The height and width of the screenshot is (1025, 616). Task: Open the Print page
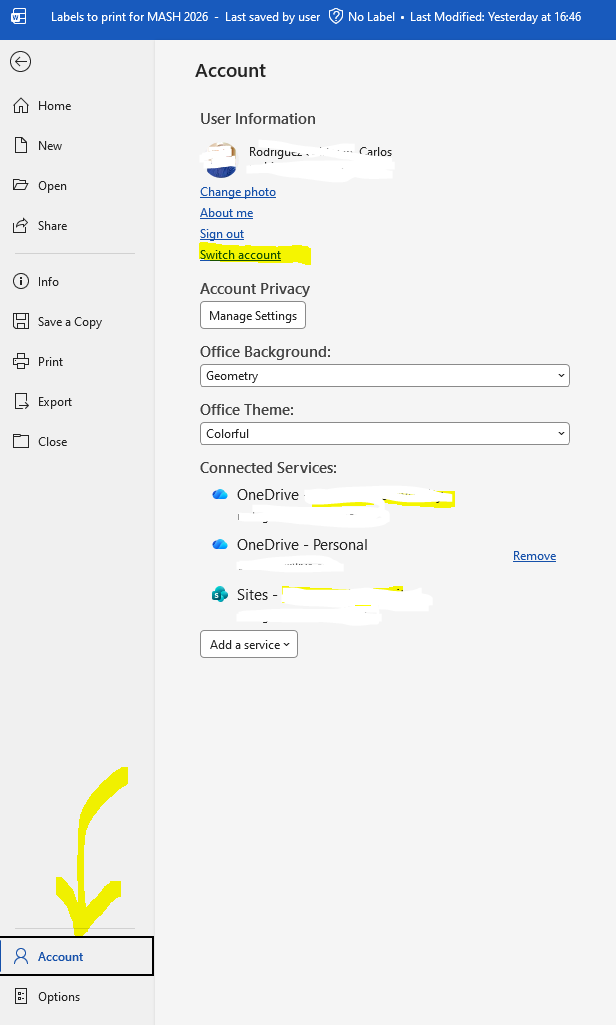coord(77,361)
